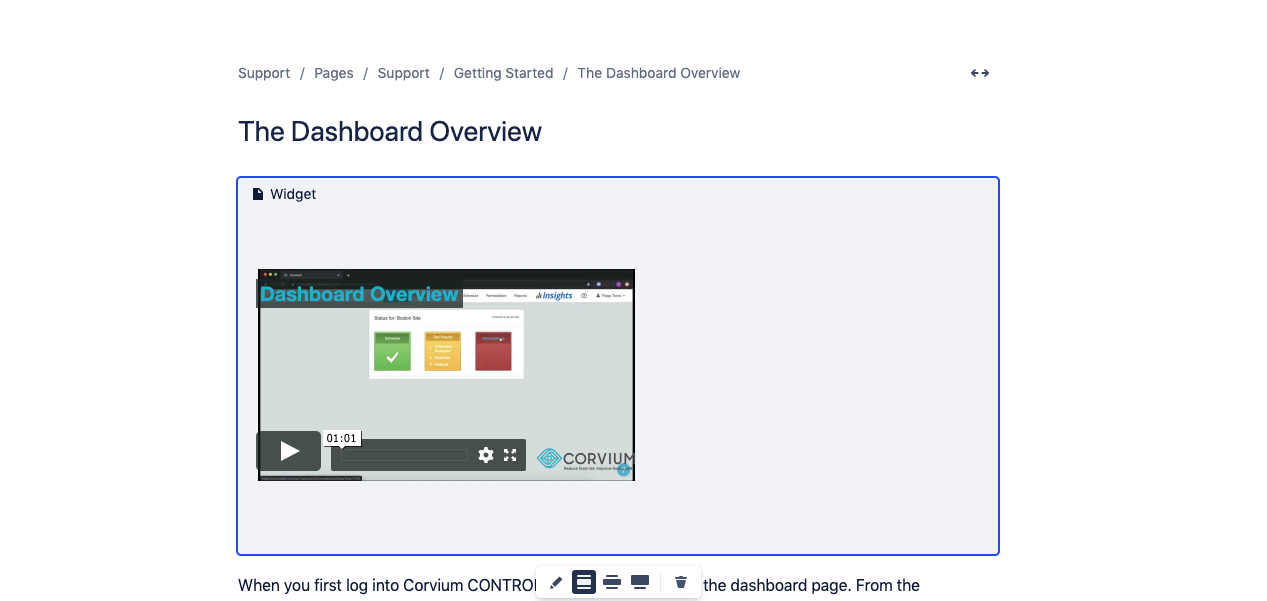This screenshot has height=601, width=1267.
Task: Seek on the video progress bar
Action: click(404, 455)
